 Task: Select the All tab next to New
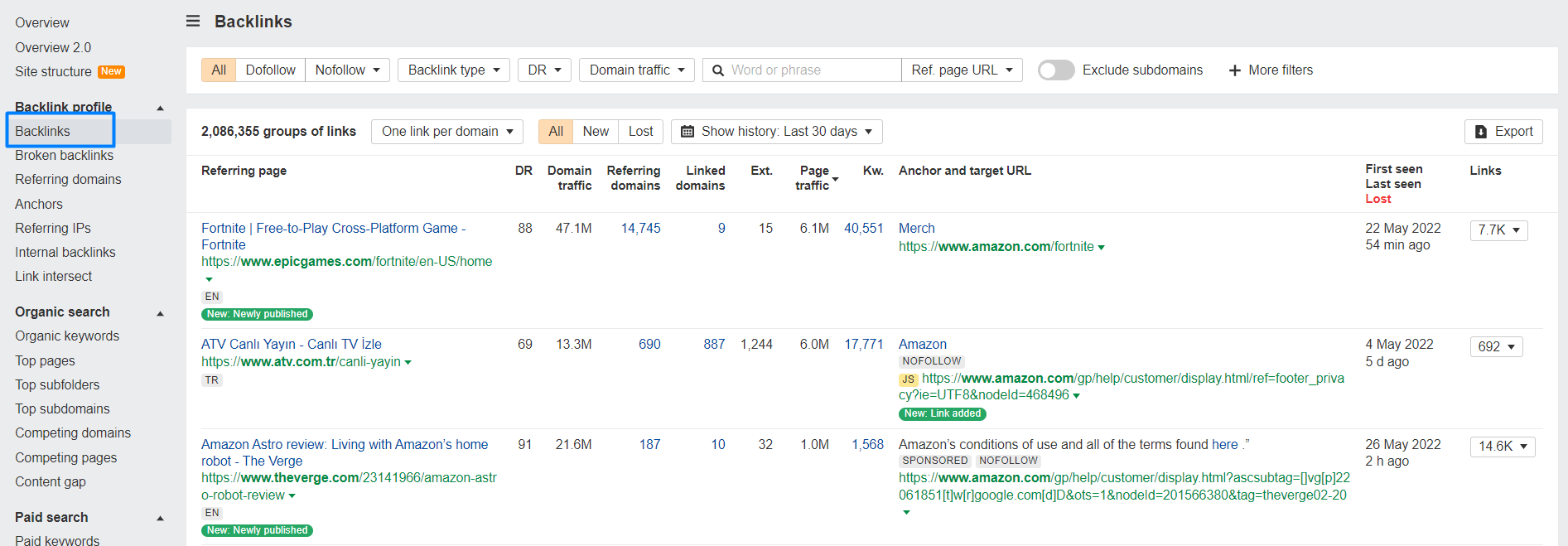pos(556,132)
